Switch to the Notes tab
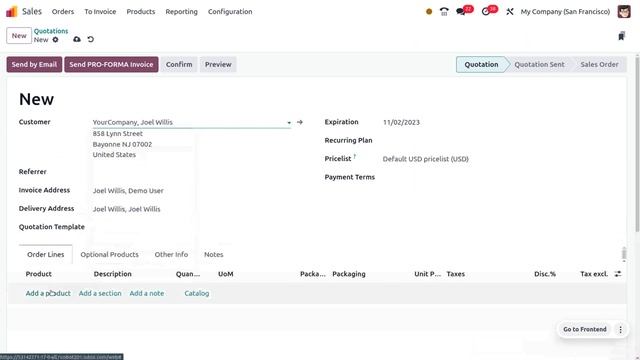 (213, 254)
